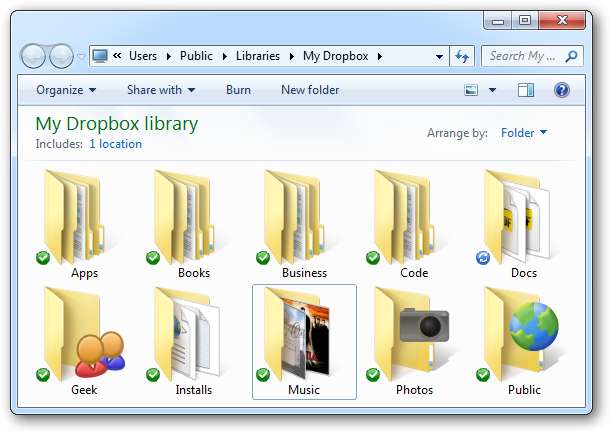The height and width of the screenshot is (433, 611).
Task: Select the Music folder thumbnail
Action: pyautogui.click(x=303, y=334)
